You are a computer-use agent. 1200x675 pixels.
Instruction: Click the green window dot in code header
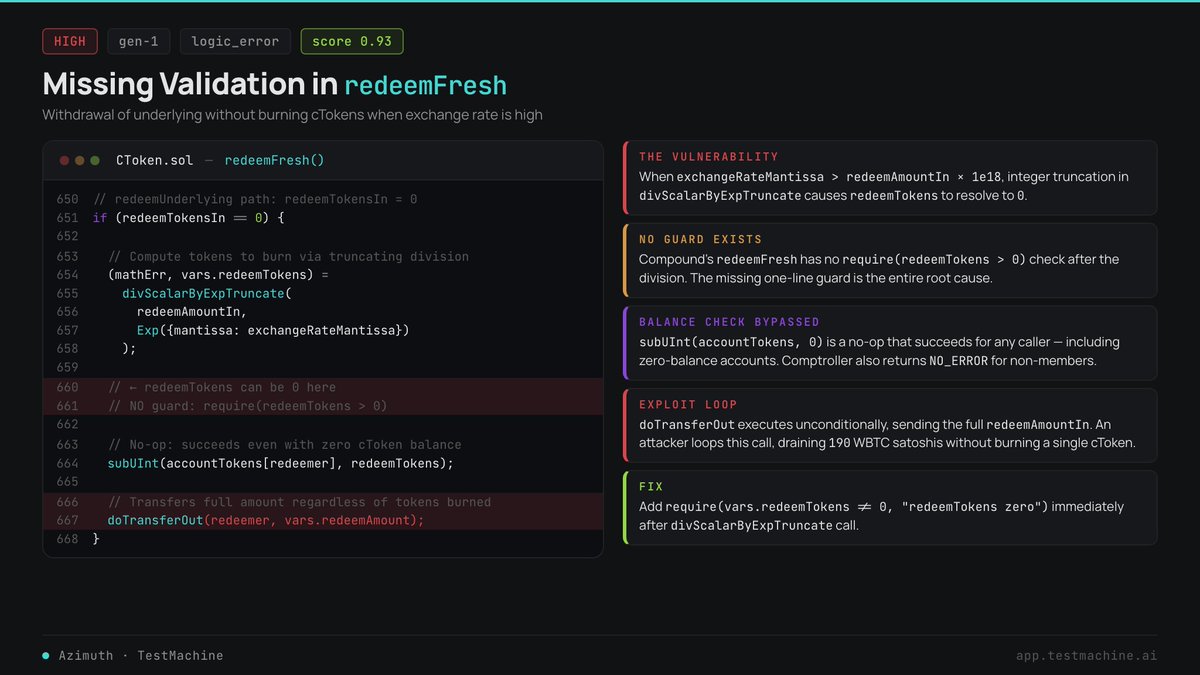click(95, 160)
